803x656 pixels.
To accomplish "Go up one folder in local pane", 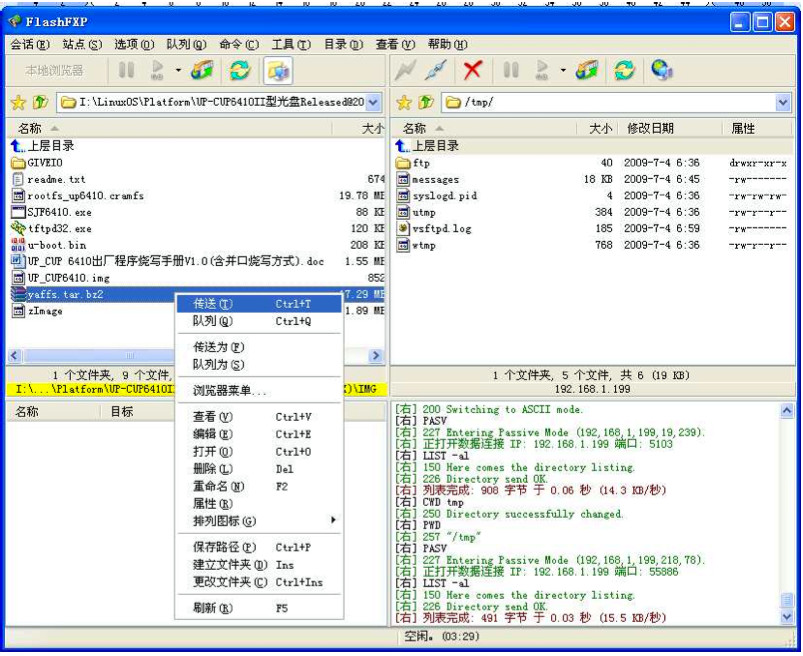I will (40, 102).
